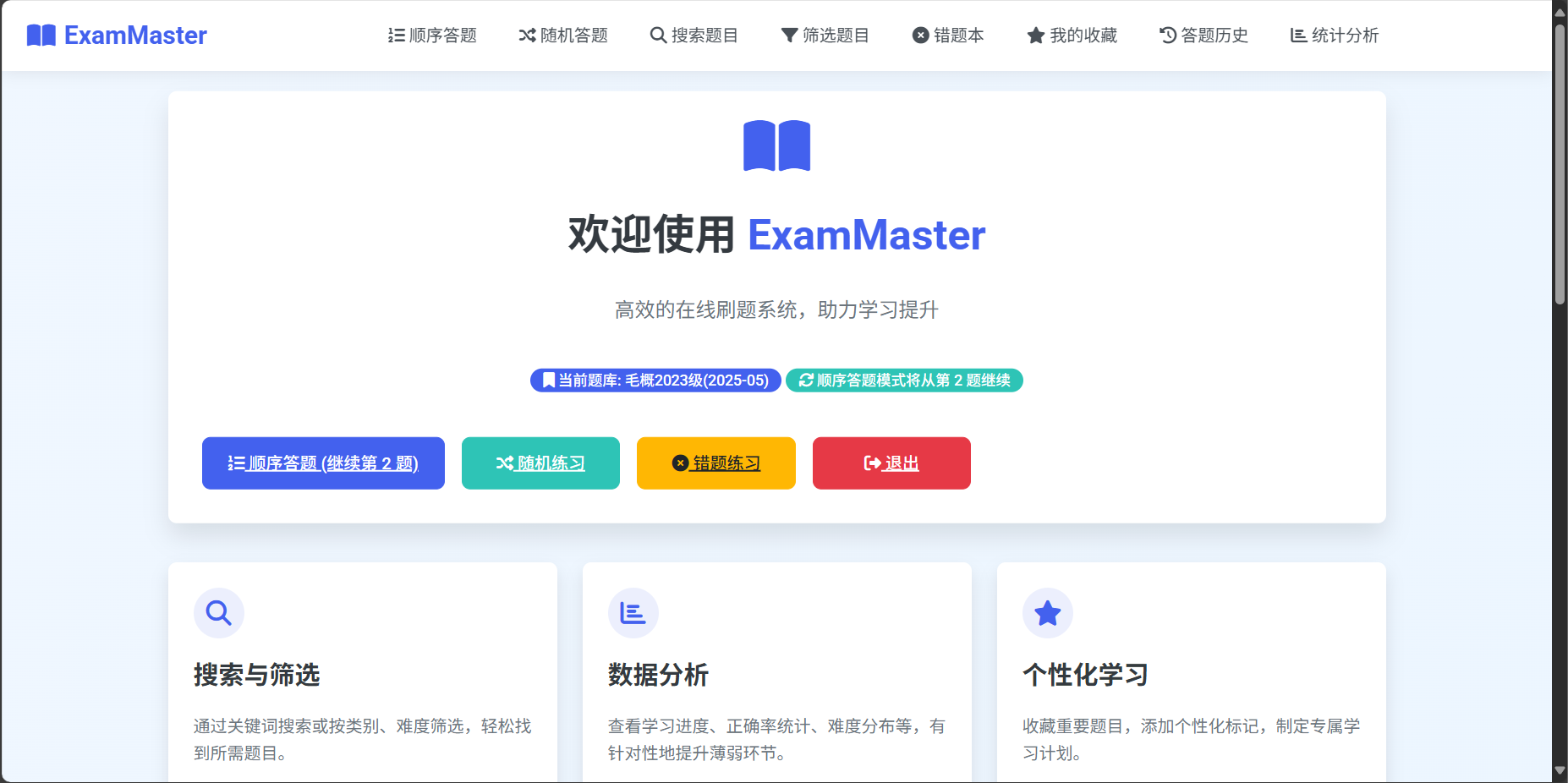
Task: Click shuffle icon inside 随机练习 button
Action: [x=505, y=463]
